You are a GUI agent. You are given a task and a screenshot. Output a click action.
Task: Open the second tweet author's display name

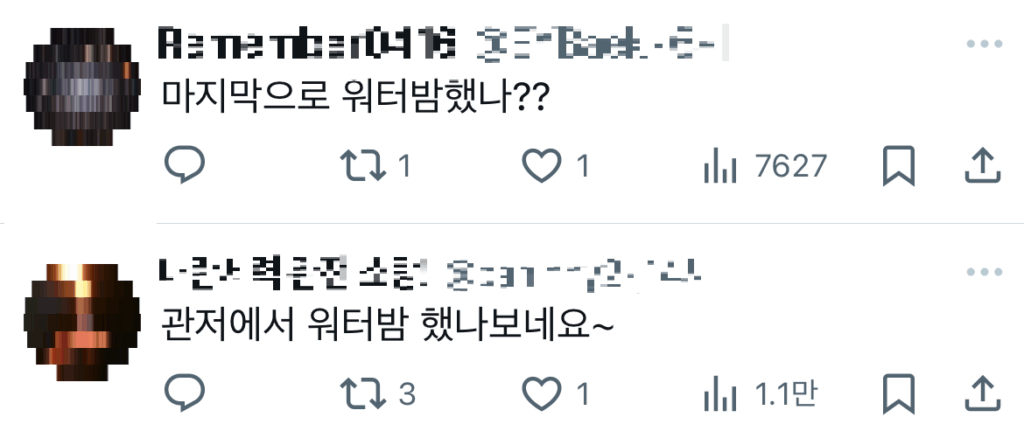pos(293,272)
